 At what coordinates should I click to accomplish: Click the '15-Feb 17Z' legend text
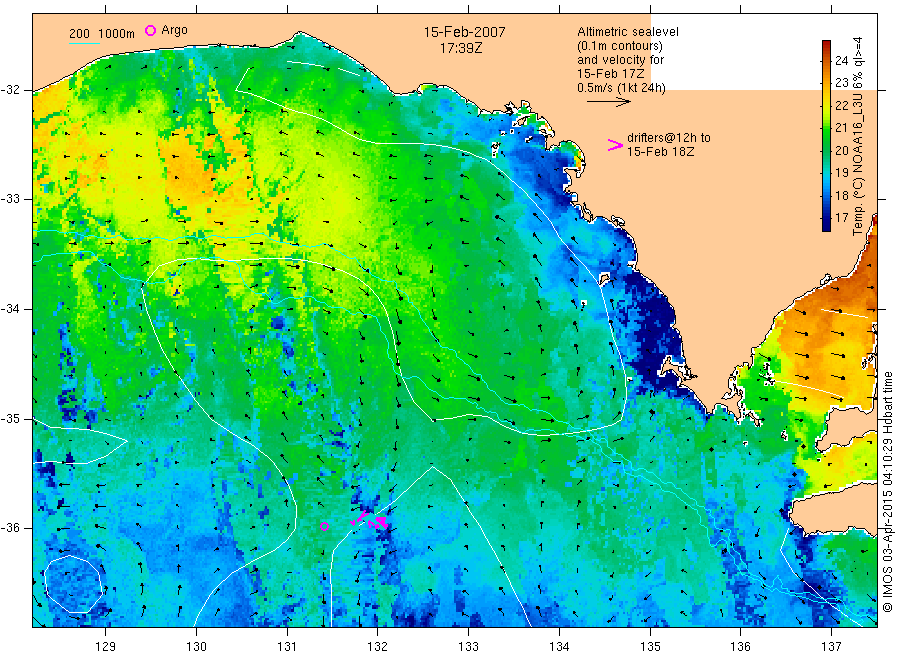pos(610,74)
